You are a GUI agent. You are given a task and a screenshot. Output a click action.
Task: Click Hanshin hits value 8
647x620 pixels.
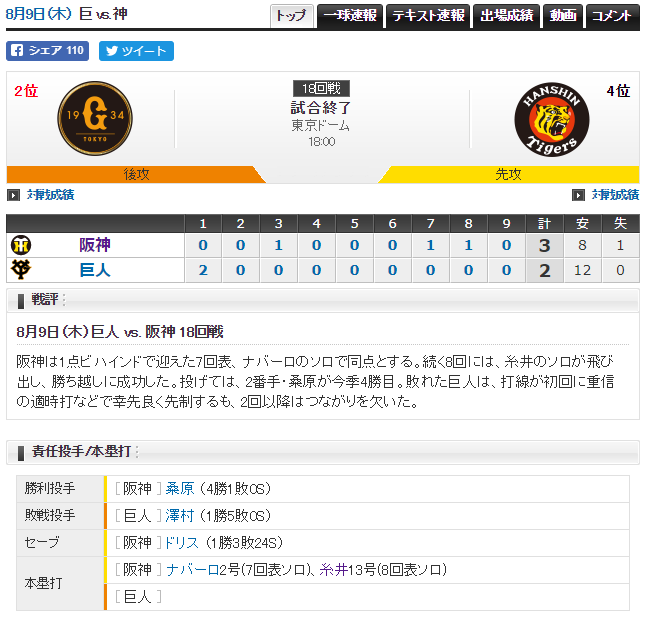tap(582, 245)
